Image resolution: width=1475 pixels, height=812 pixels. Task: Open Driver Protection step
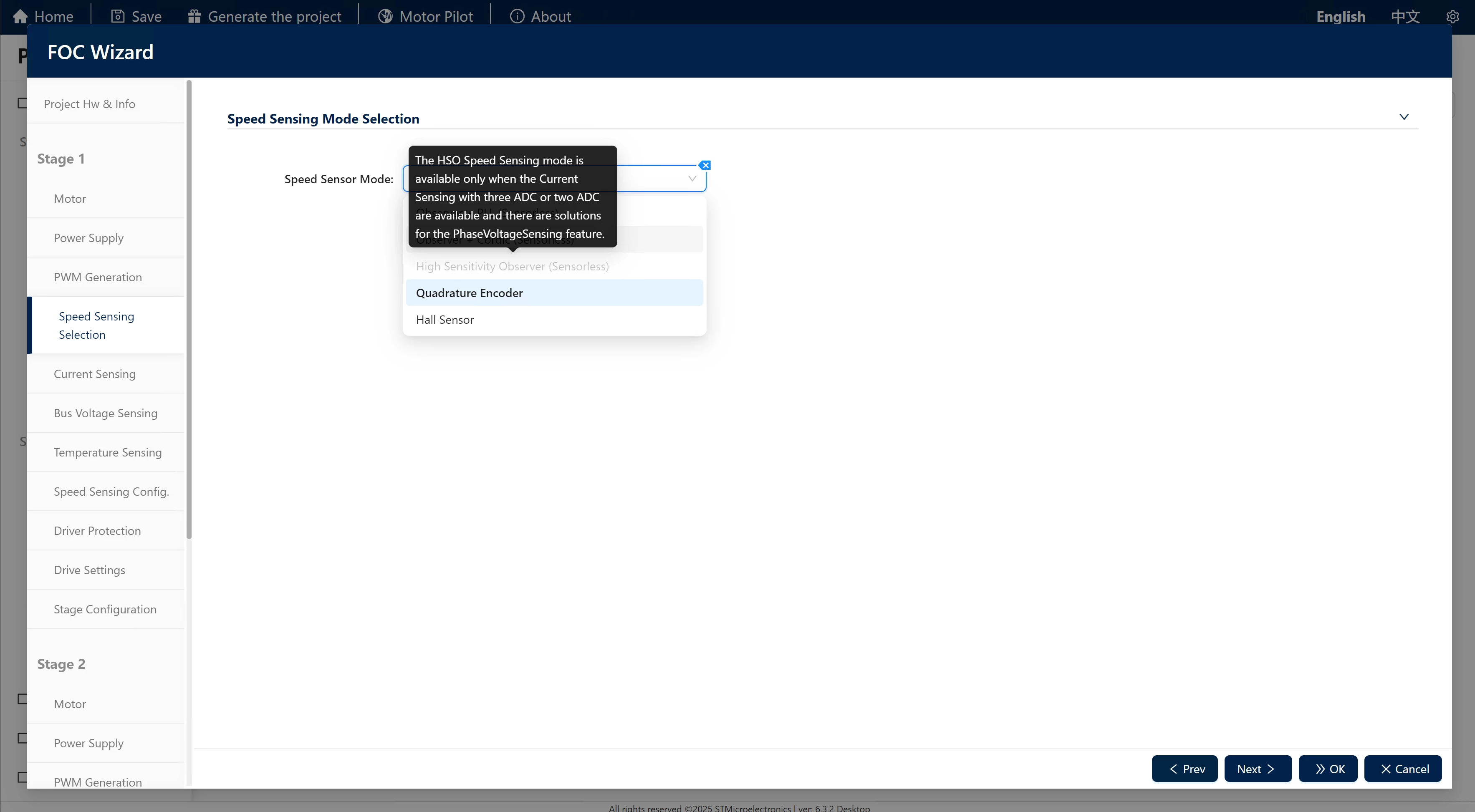106,531
